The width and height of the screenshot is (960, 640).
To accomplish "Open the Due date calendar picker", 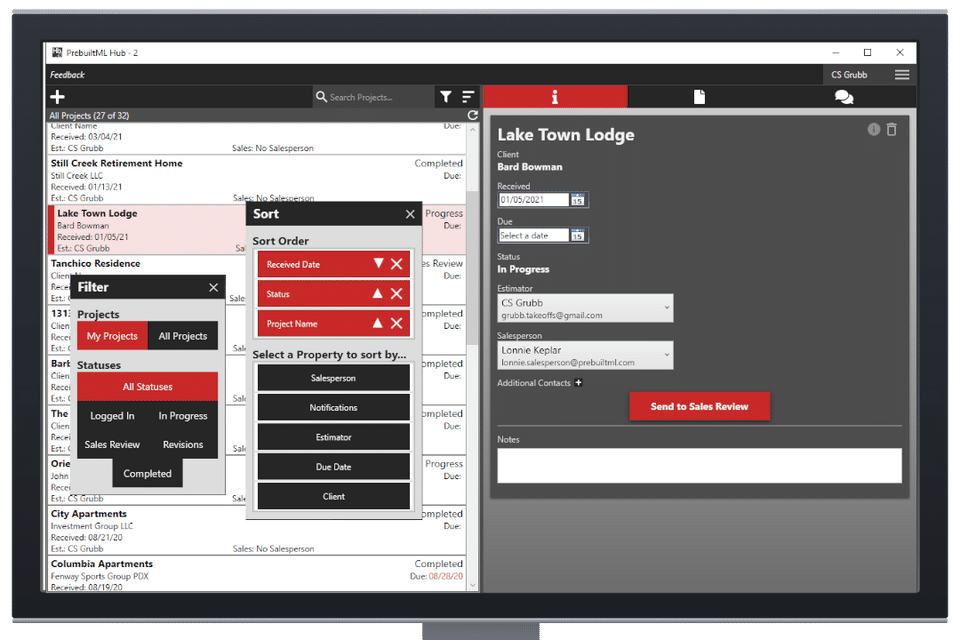I will [x=577, y=235].
